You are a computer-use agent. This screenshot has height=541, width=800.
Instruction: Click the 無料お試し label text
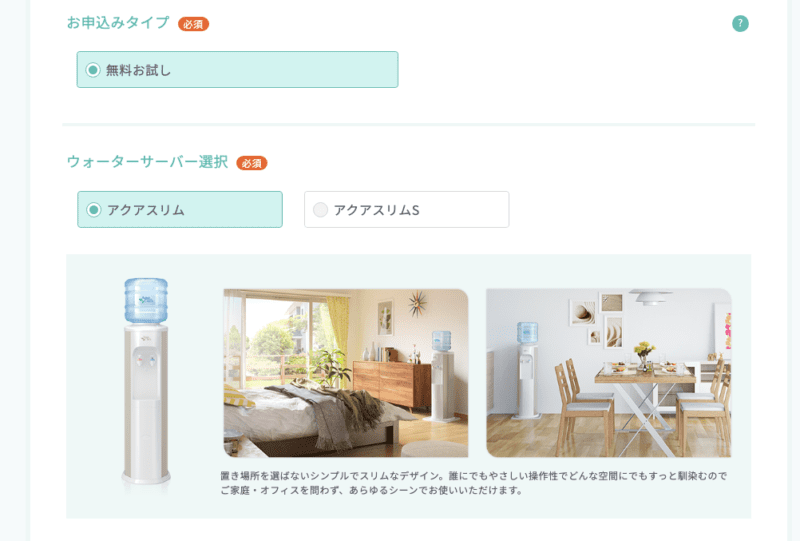click(138, 70)
